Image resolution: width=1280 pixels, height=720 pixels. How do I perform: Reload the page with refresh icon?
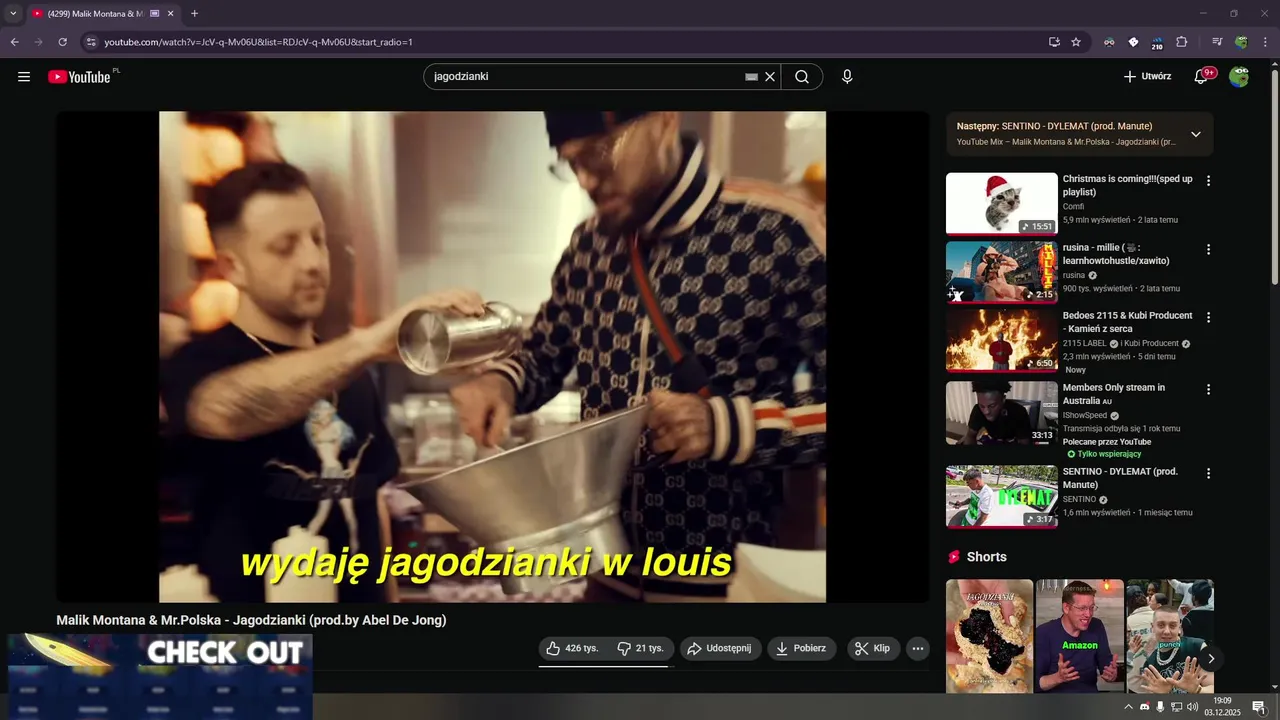point(62,42)
